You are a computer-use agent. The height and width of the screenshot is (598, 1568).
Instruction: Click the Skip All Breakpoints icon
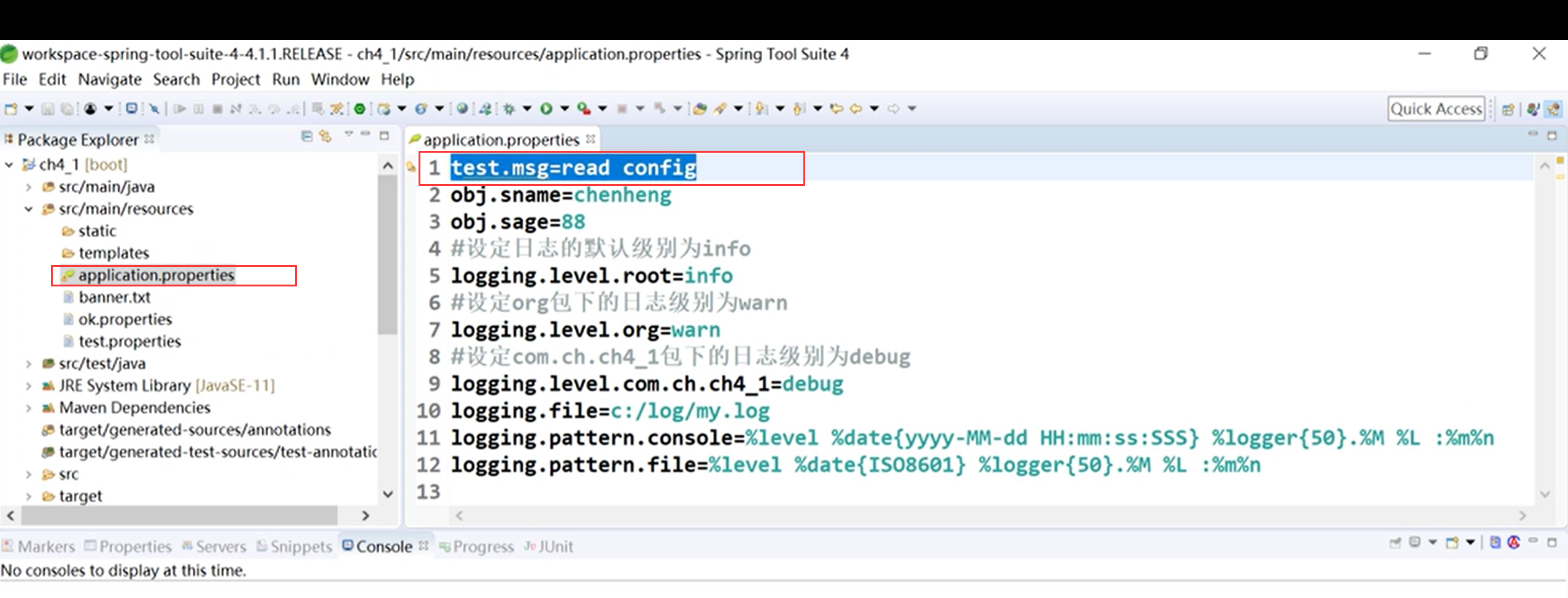pyautogui.click(x=154, y=109)
